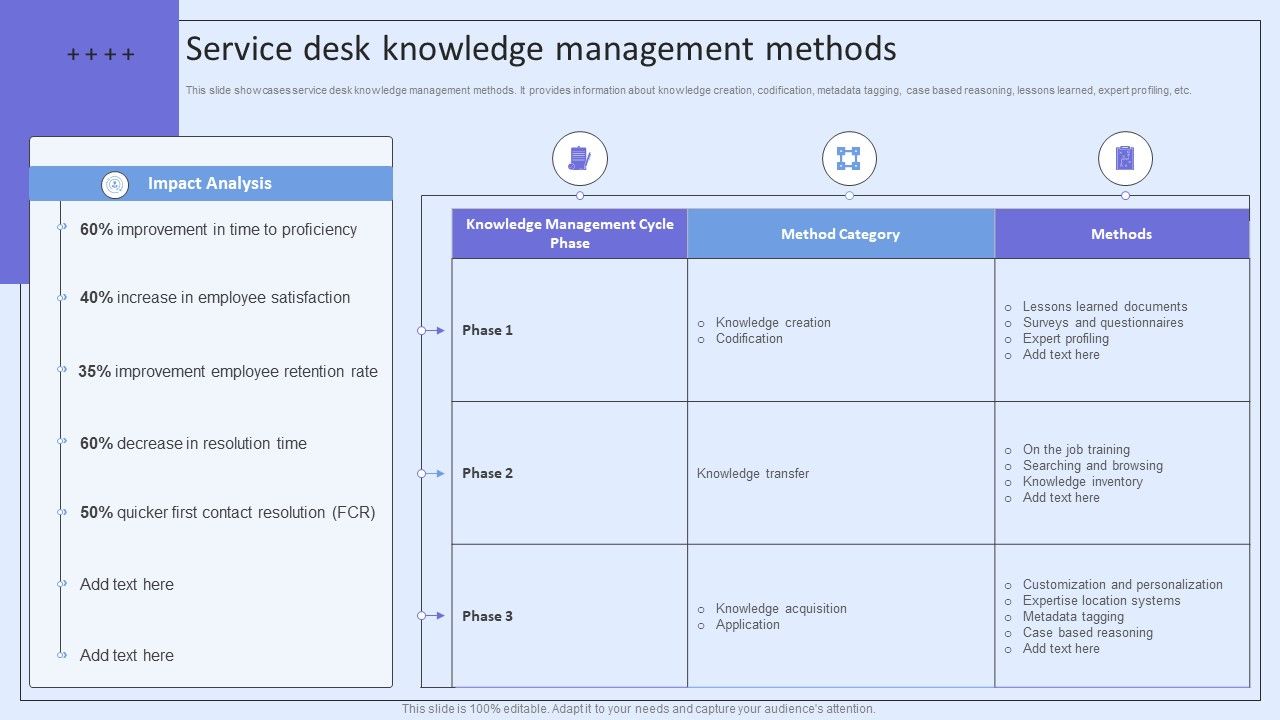1280x720 pixels.
Task: Select '50% quicker first contact resolution (FCR)'
Action: click(228, 512)
